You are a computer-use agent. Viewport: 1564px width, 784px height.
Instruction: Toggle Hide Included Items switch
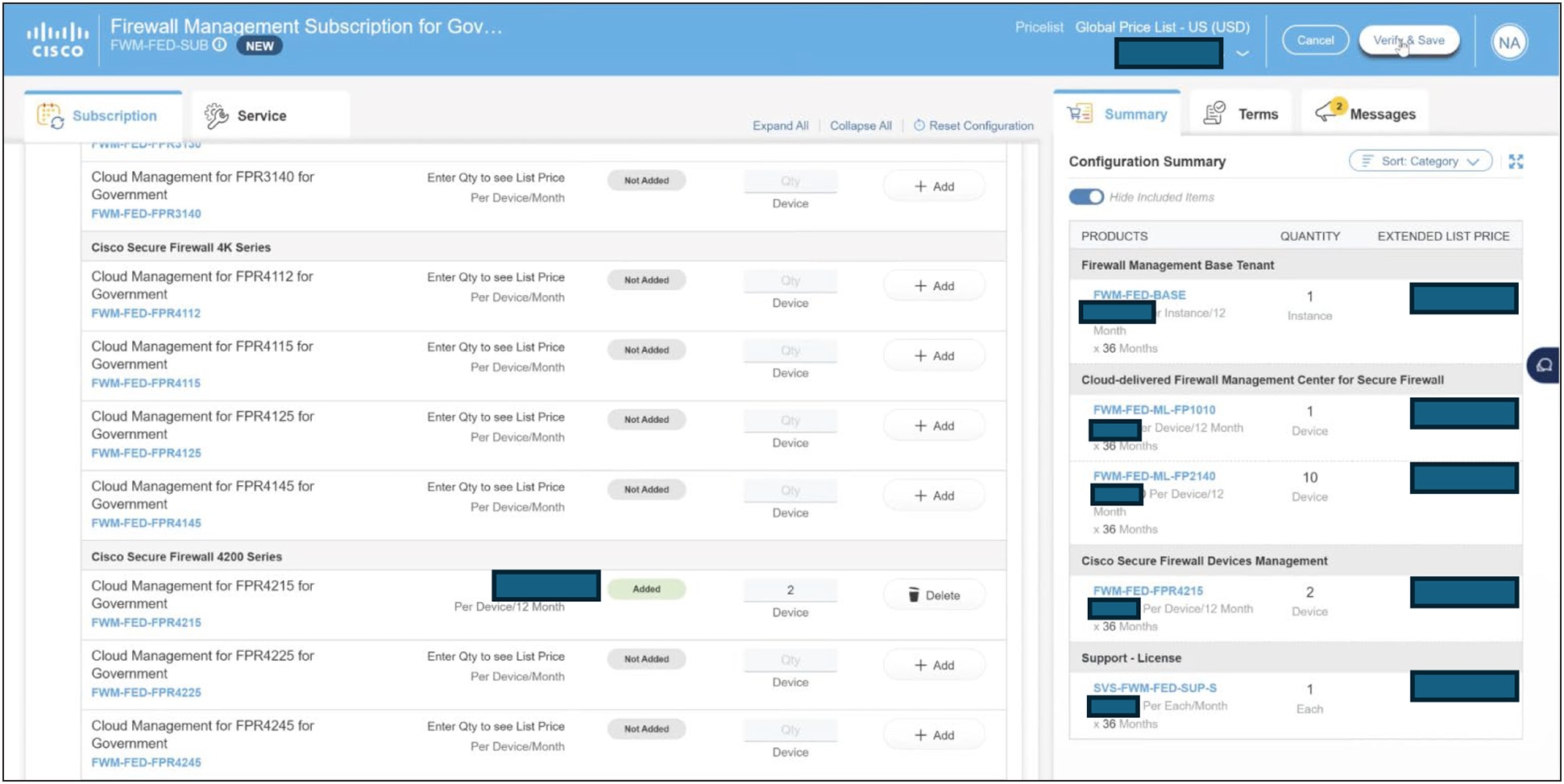pyautogui.click(x=1086, y=197)
